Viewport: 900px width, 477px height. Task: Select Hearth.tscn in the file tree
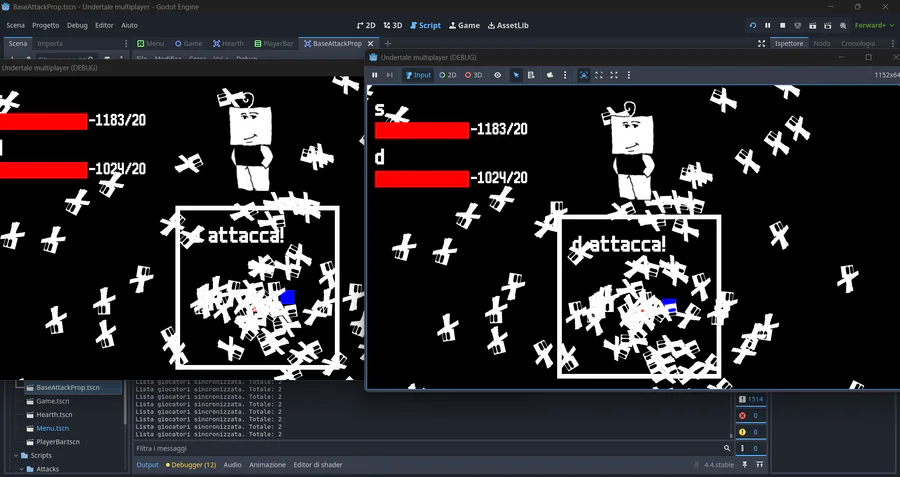[54, 414]
